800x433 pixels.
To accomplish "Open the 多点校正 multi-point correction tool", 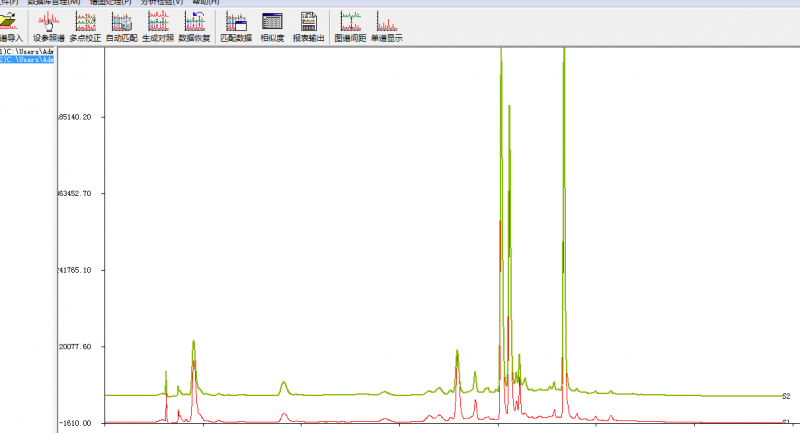I will [x=85, y=27].
